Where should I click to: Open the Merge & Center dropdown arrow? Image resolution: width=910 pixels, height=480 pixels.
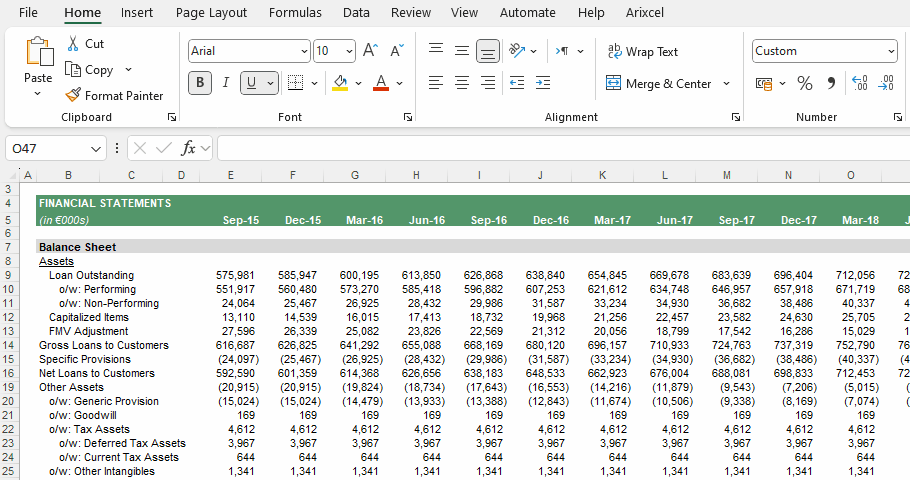tap(726, 84)
